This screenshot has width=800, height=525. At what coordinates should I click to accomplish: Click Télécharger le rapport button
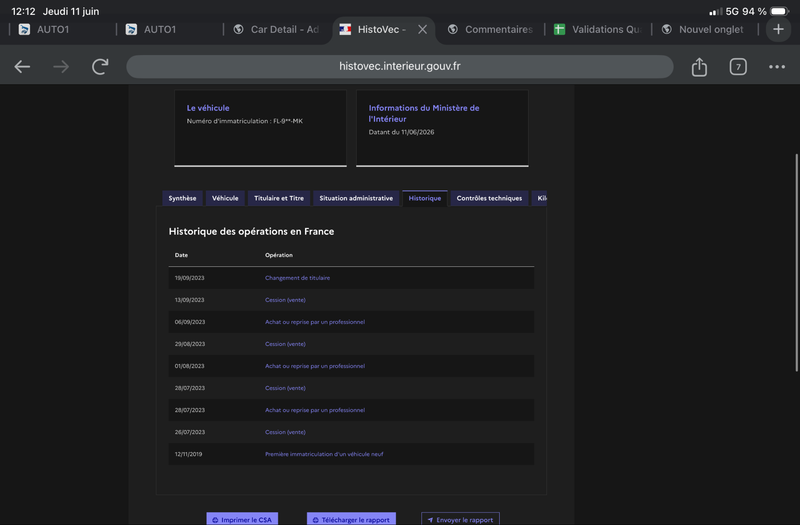tap(351, 519)
